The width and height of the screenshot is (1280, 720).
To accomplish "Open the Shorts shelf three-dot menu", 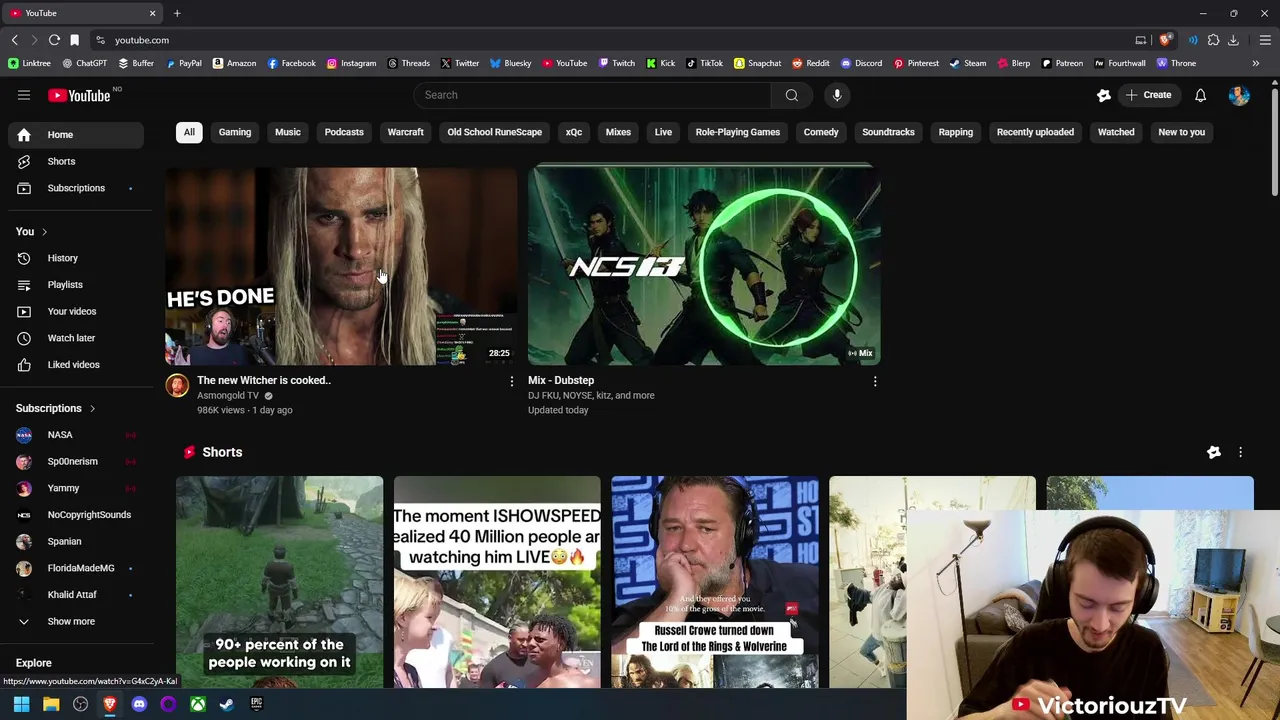I will point(1240,452).
